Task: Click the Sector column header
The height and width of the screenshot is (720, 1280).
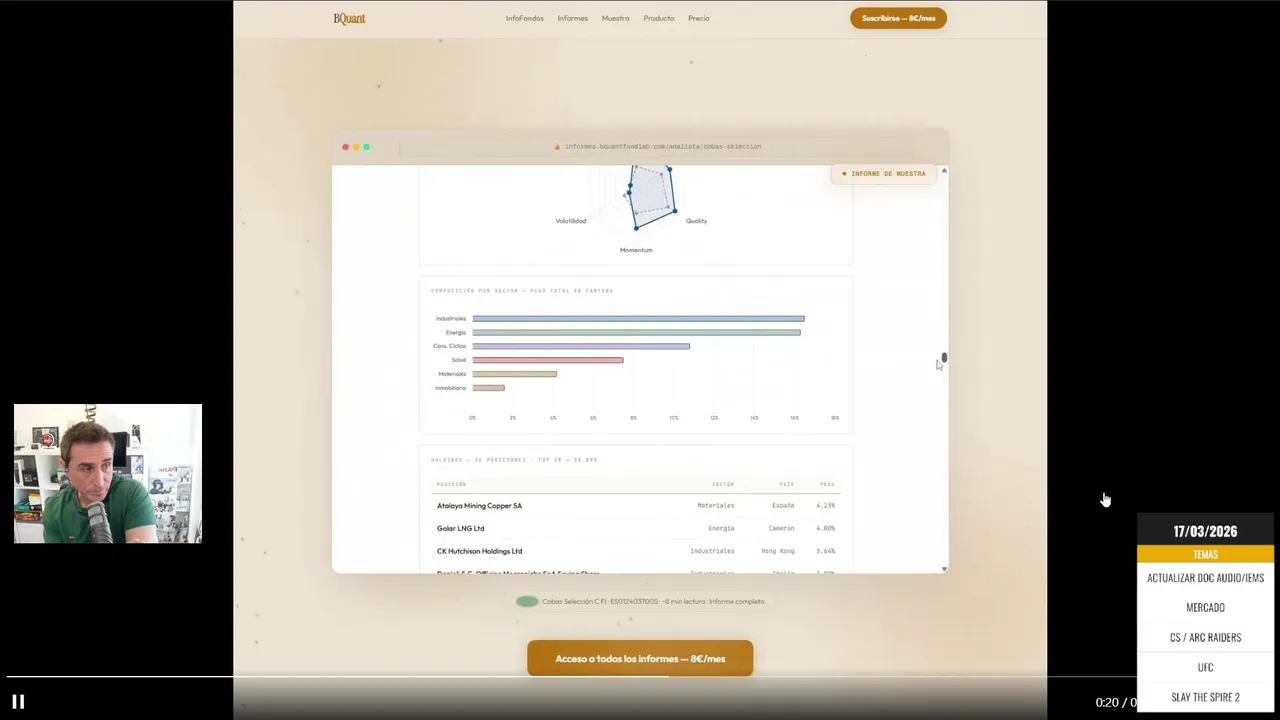Action: click(x=722, y=484)
